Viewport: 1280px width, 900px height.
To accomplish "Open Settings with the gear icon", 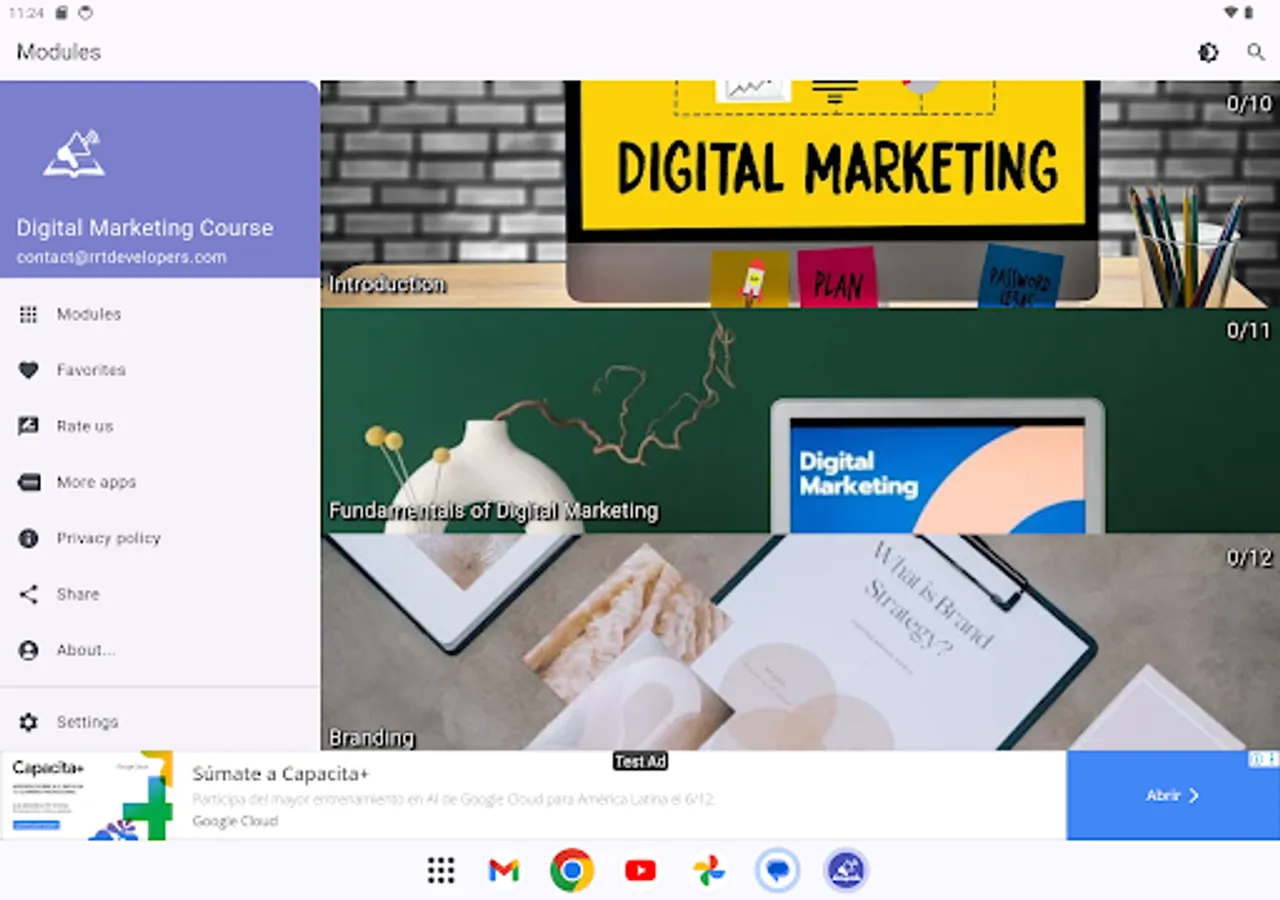I will 28,721.
